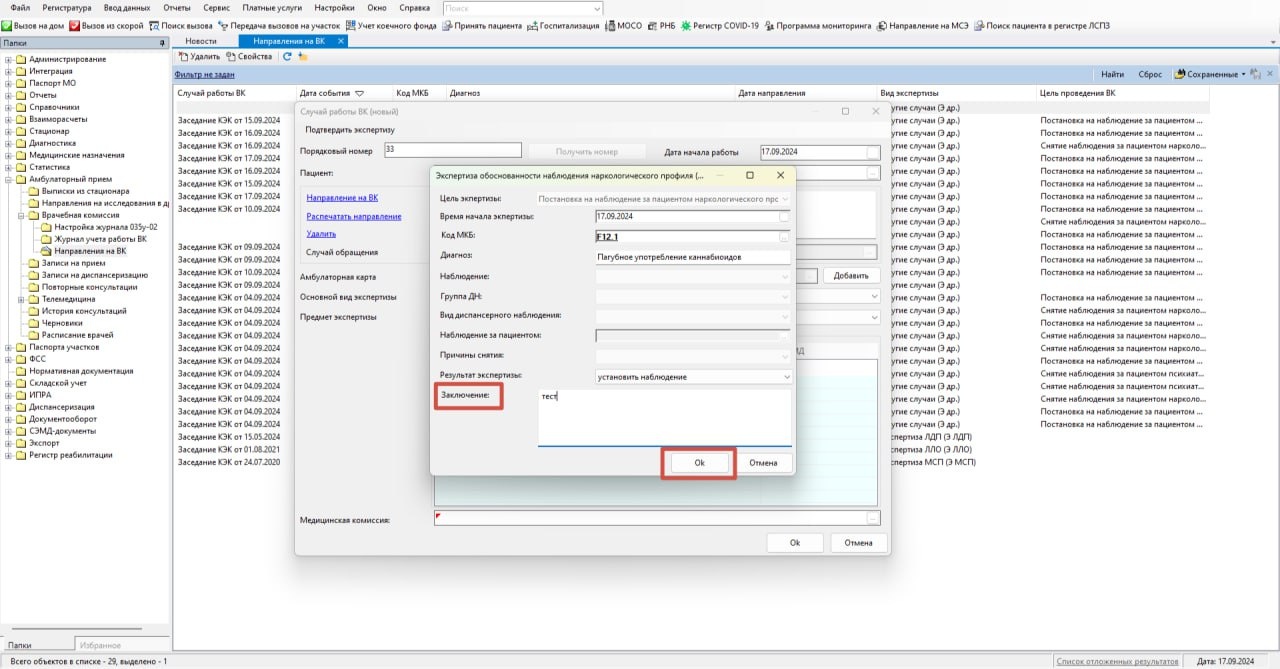Open the Файл menu
1280x669 pixels.
point(20,7)
